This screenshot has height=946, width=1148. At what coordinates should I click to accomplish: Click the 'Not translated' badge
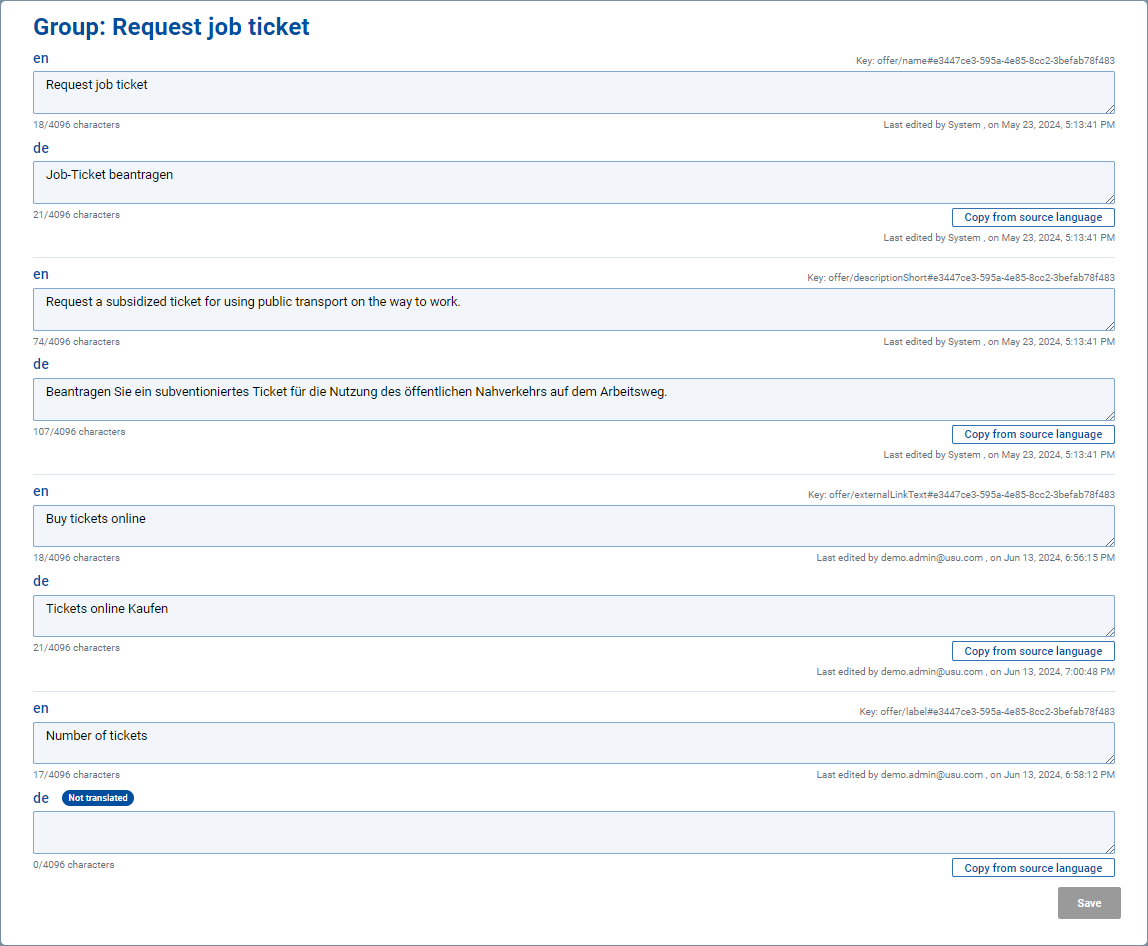coord(98,798)
